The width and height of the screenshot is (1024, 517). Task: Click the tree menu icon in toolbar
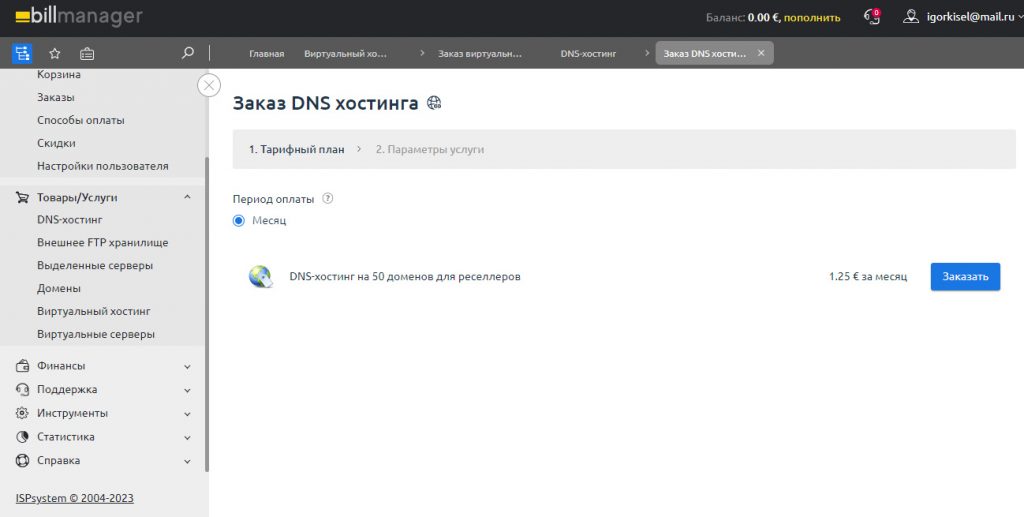22,53
